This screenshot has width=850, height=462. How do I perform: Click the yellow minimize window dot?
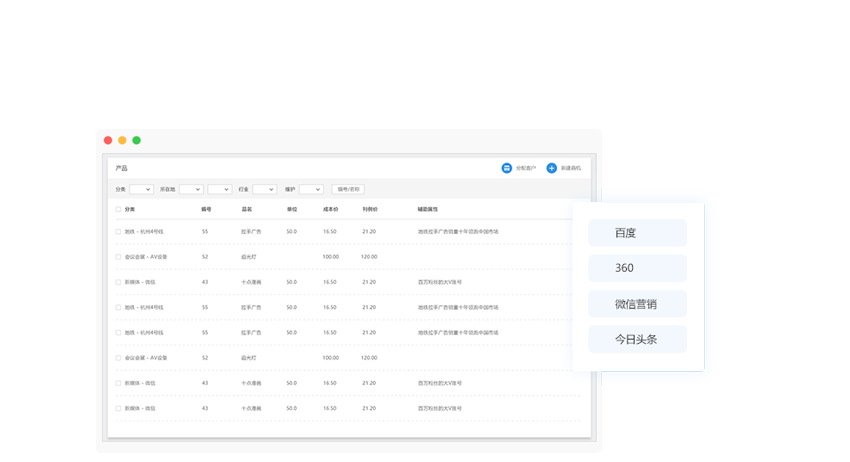(122, 140)
